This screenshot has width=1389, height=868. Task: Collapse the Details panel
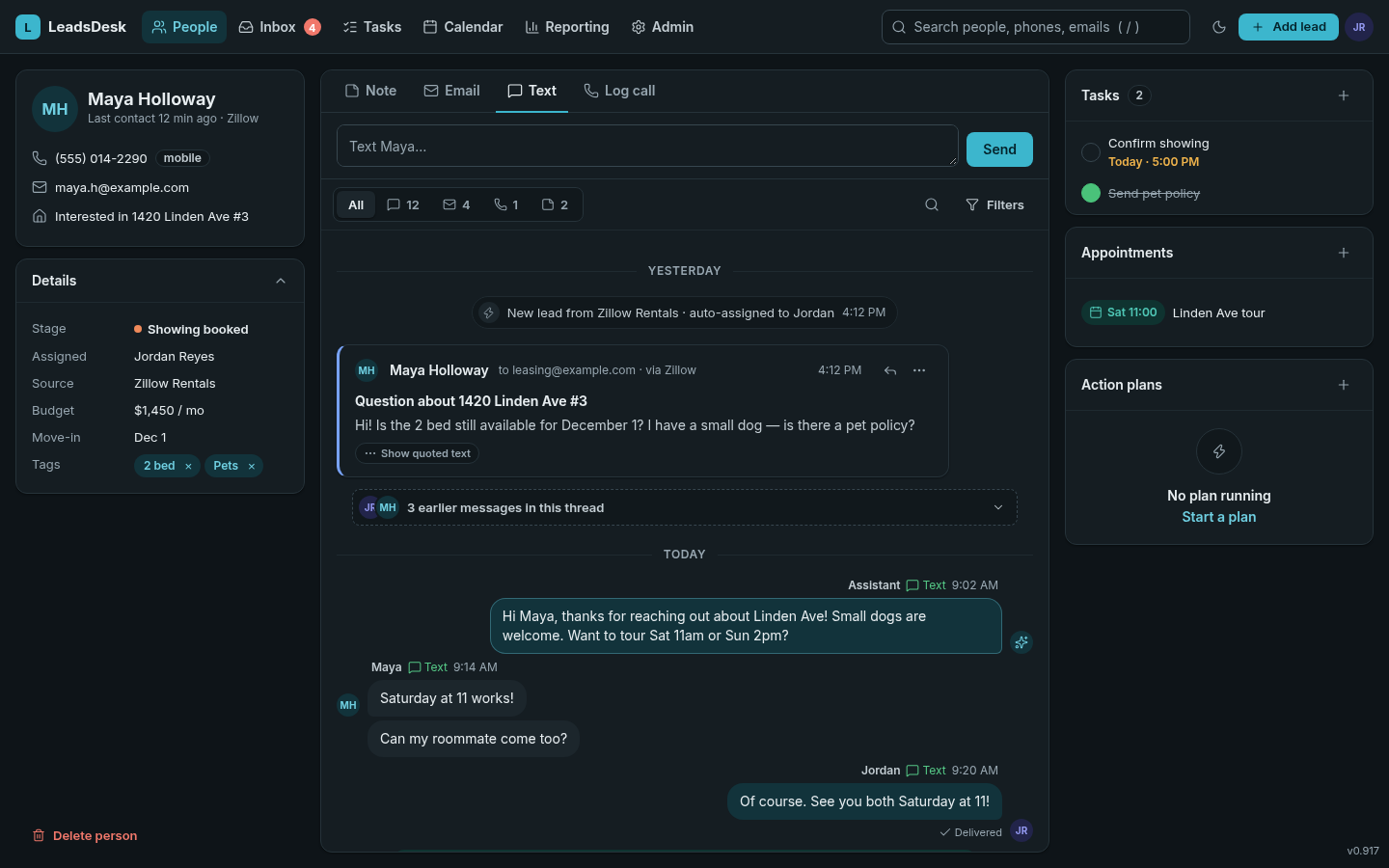[281, 281]
